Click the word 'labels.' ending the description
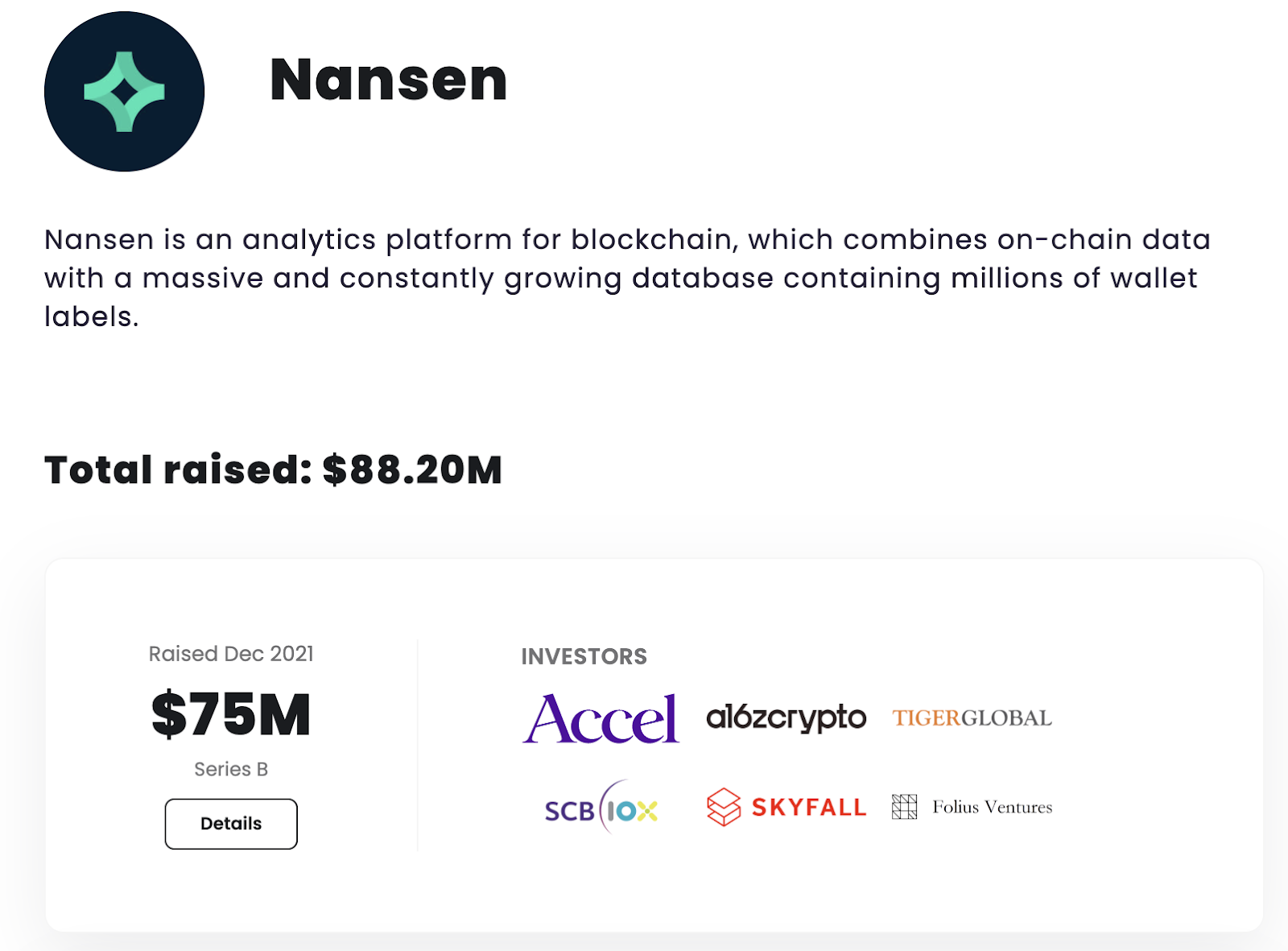Viewport: 1288px width, 951px height. (91, 317)
